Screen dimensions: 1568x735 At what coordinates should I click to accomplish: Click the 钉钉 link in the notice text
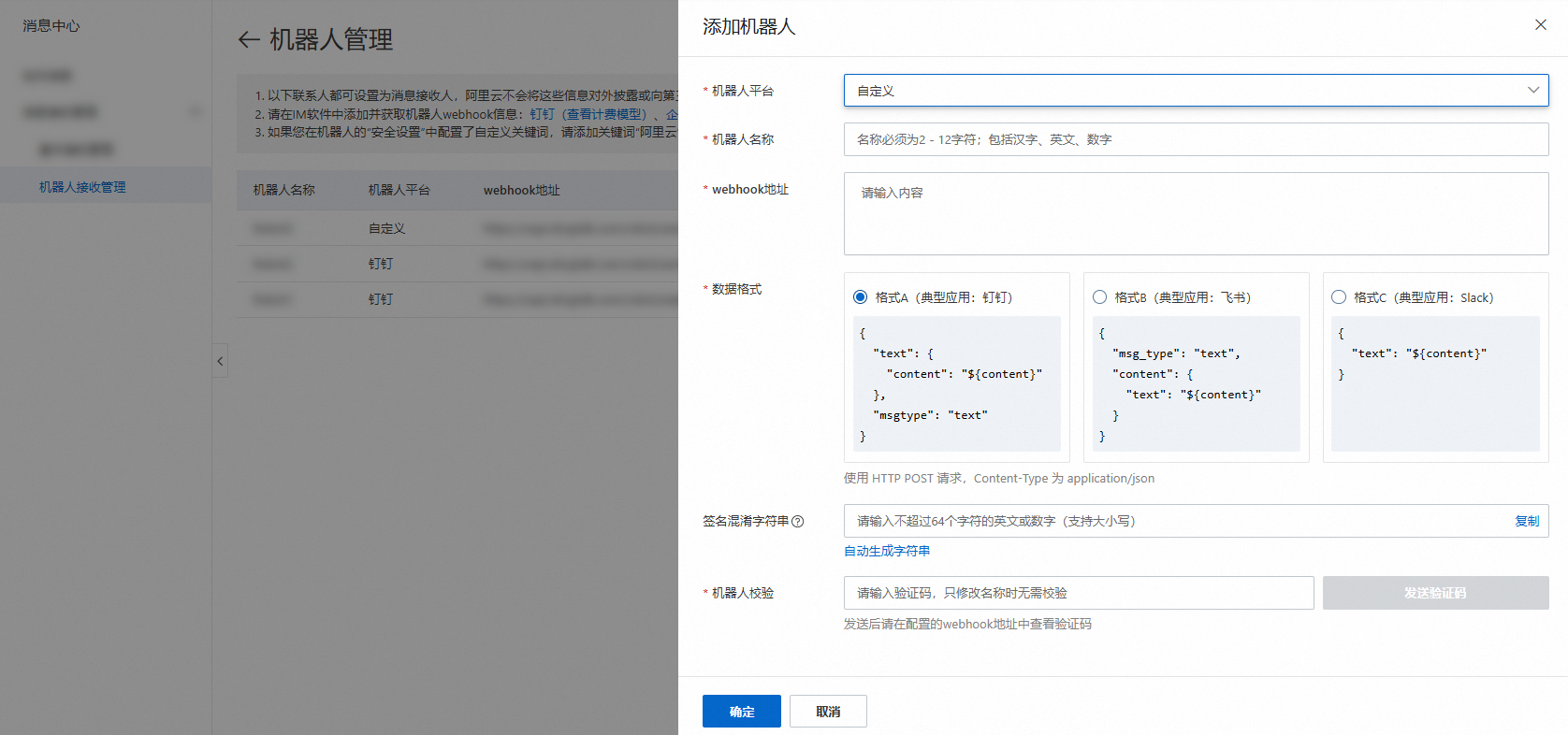(543, 114)
